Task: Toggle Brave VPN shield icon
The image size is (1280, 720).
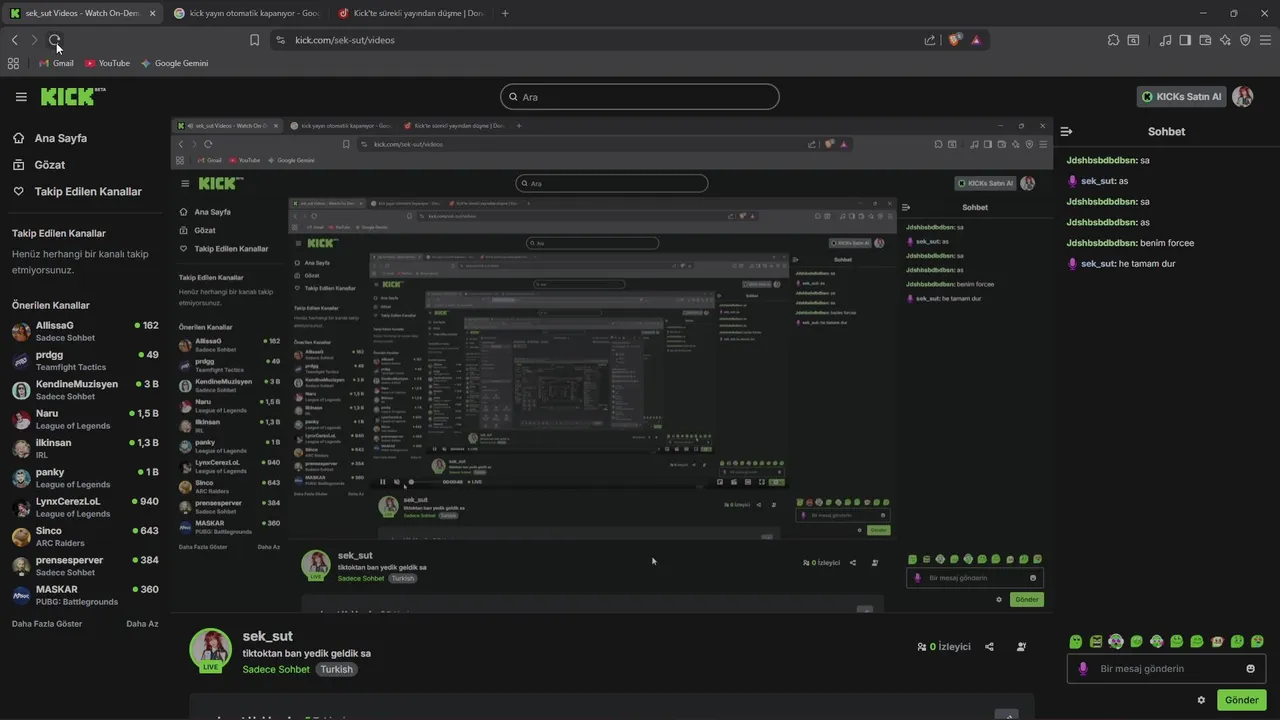Action: (1245, 40)
